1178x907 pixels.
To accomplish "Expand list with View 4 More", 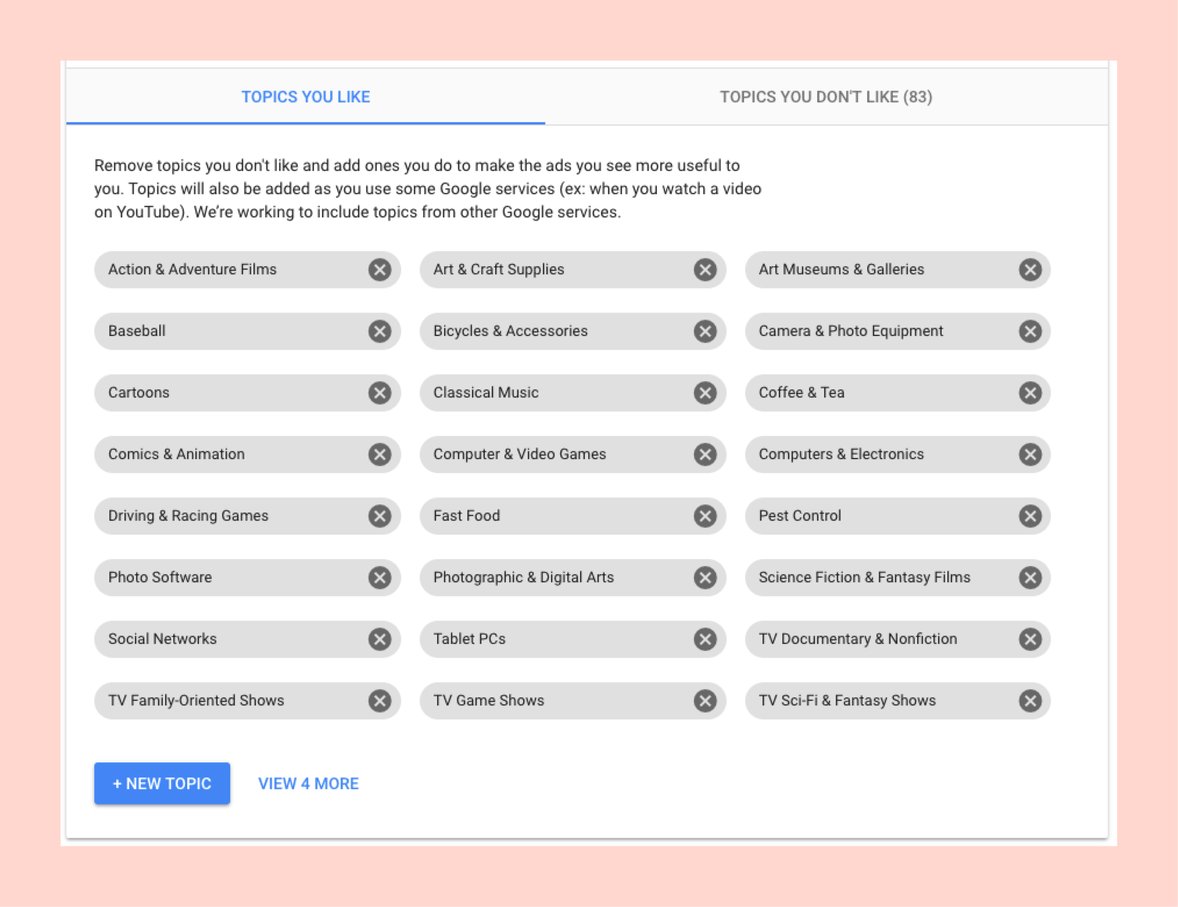I will click(x=308, y=784).
